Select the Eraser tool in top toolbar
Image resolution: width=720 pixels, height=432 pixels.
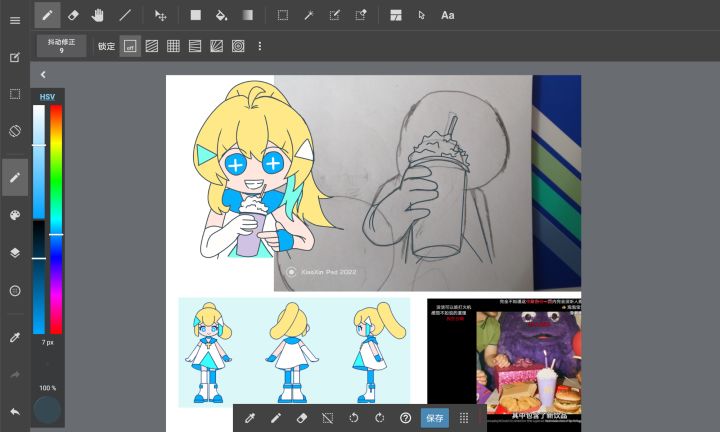73,16
